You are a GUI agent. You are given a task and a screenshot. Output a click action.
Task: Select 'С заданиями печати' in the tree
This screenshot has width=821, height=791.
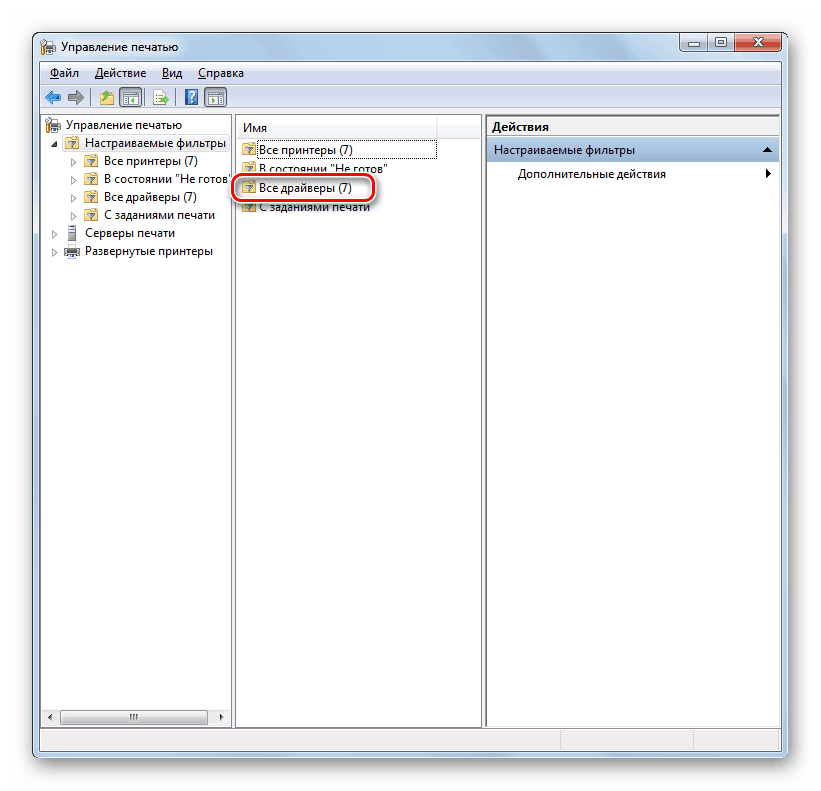[x=159, y=215]
